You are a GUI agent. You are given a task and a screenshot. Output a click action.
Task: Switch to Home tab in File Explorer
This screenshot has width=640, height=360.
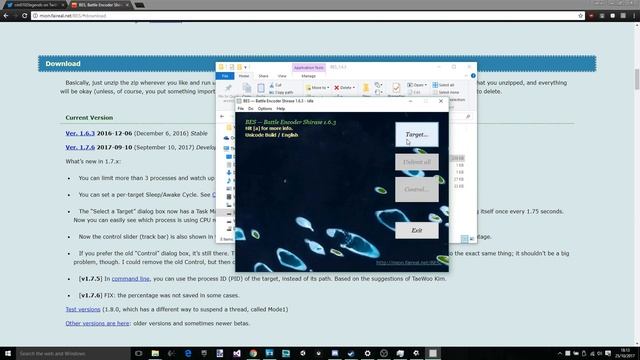coord(244,76)
